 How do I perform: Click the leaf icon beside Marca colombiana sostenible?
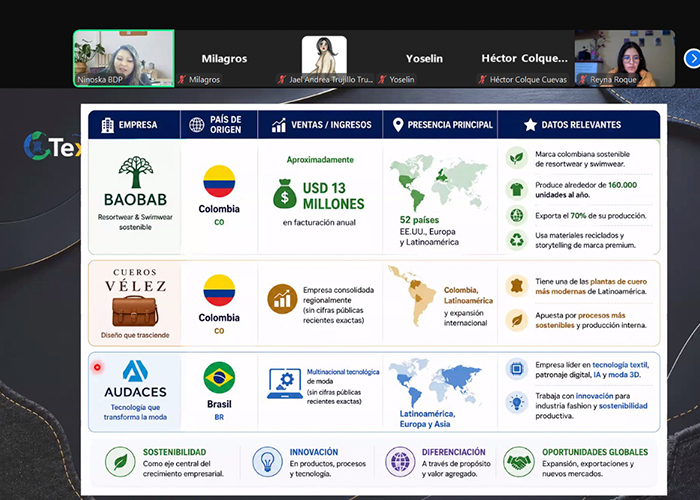pyautogui.click(x=517, y=158)
